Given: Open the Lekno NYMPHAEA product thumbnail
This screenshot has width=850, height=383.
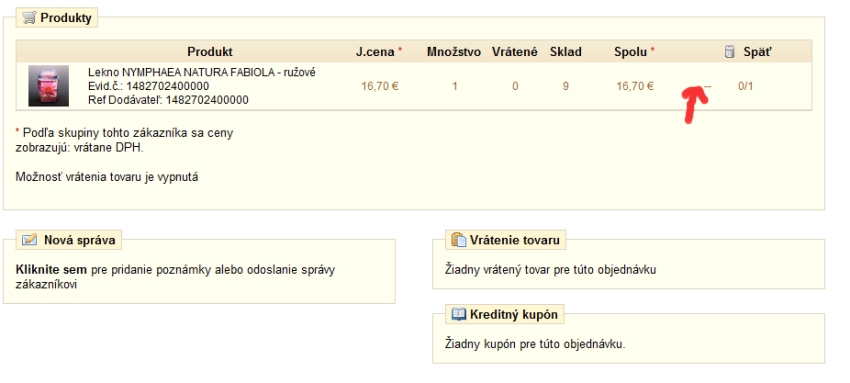Looking at the screenshot, I should 49,86.
